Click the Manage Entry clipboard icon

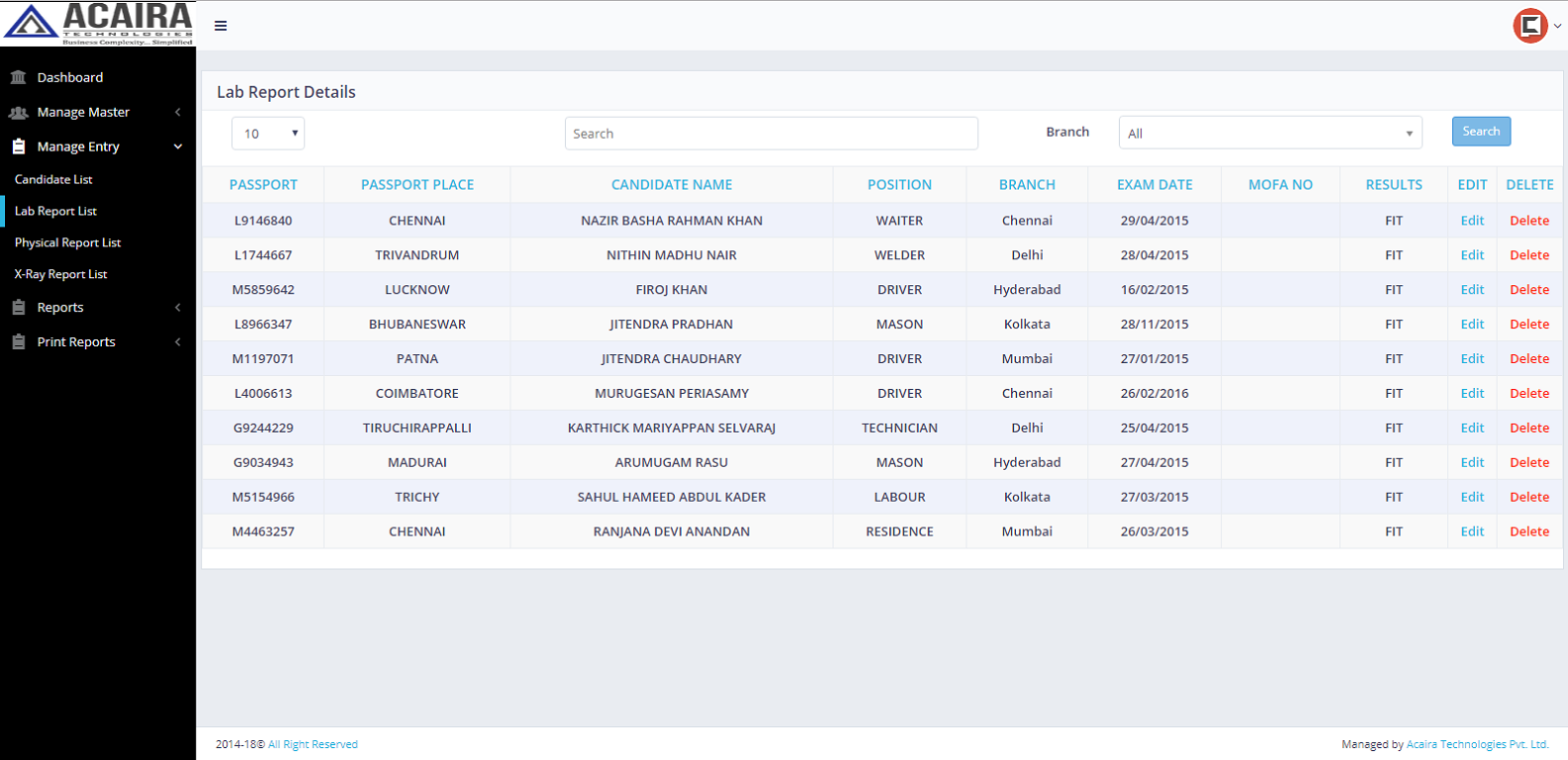tap(18, 146)
